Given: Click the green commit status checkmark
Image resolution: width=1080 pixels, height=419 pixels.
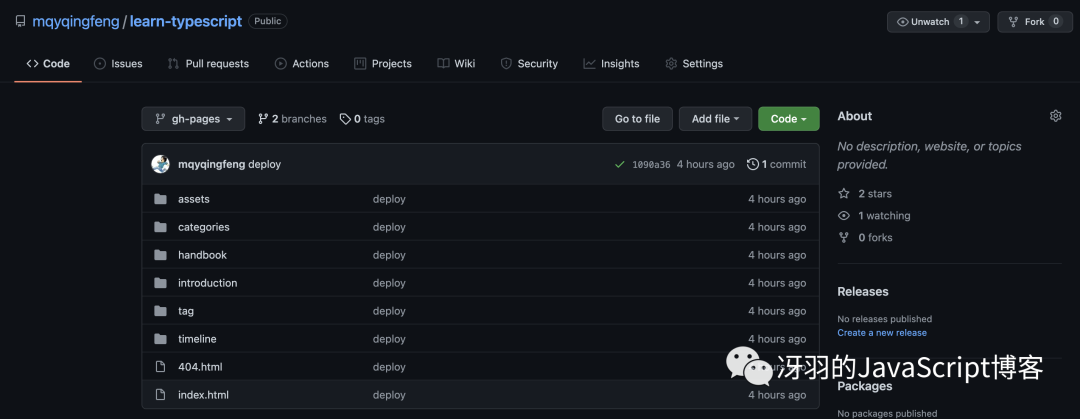Looking at the screenshot, I should click(x=620, y=164).
